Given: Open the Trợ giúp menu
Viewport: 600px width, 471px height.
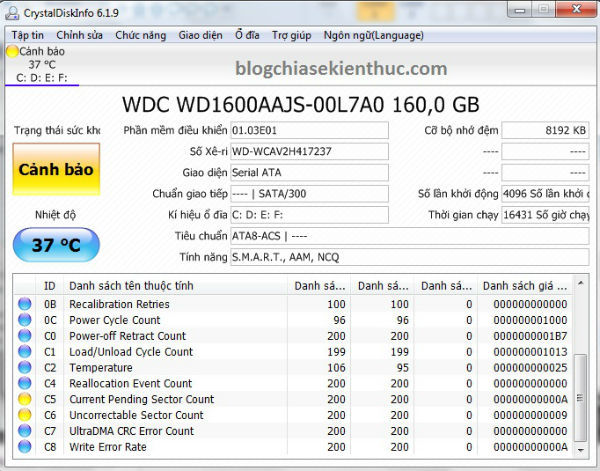Looking at the screenshot, I should click(x=291, y=35).
